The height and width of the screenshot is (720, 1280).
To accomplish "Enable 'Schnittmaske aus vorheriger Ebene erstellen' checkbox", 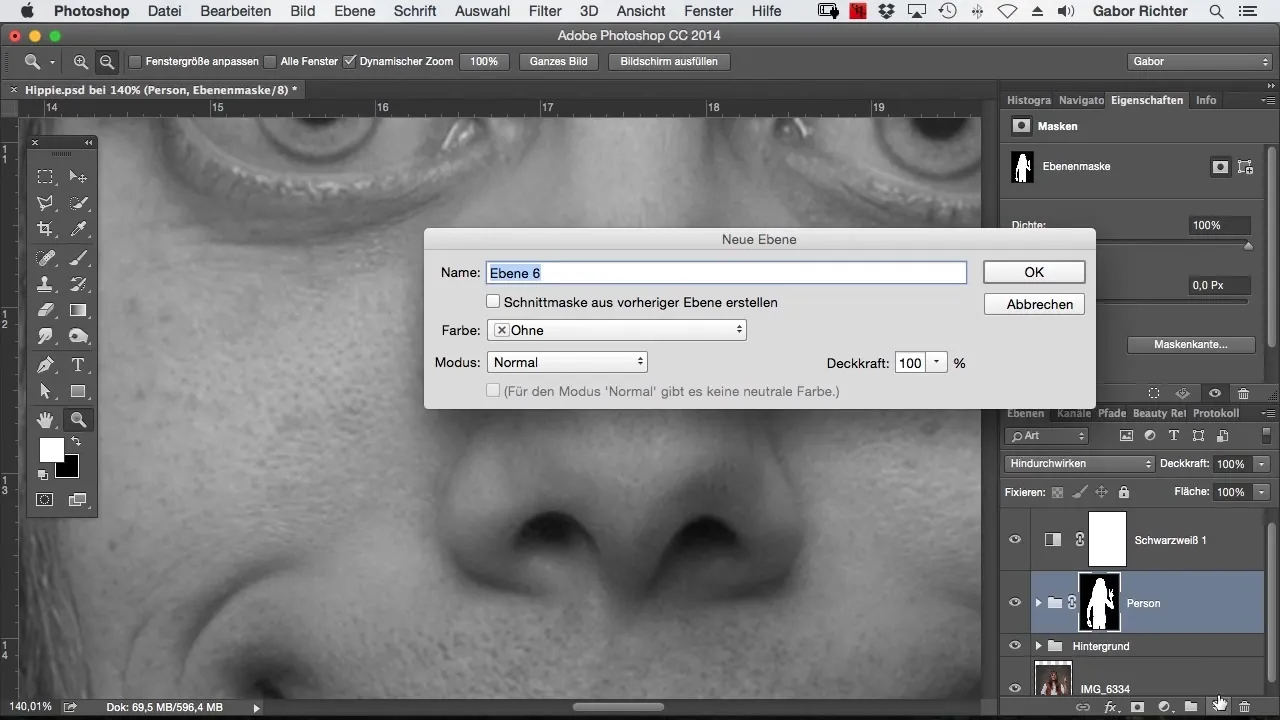I will coord(493,301).
